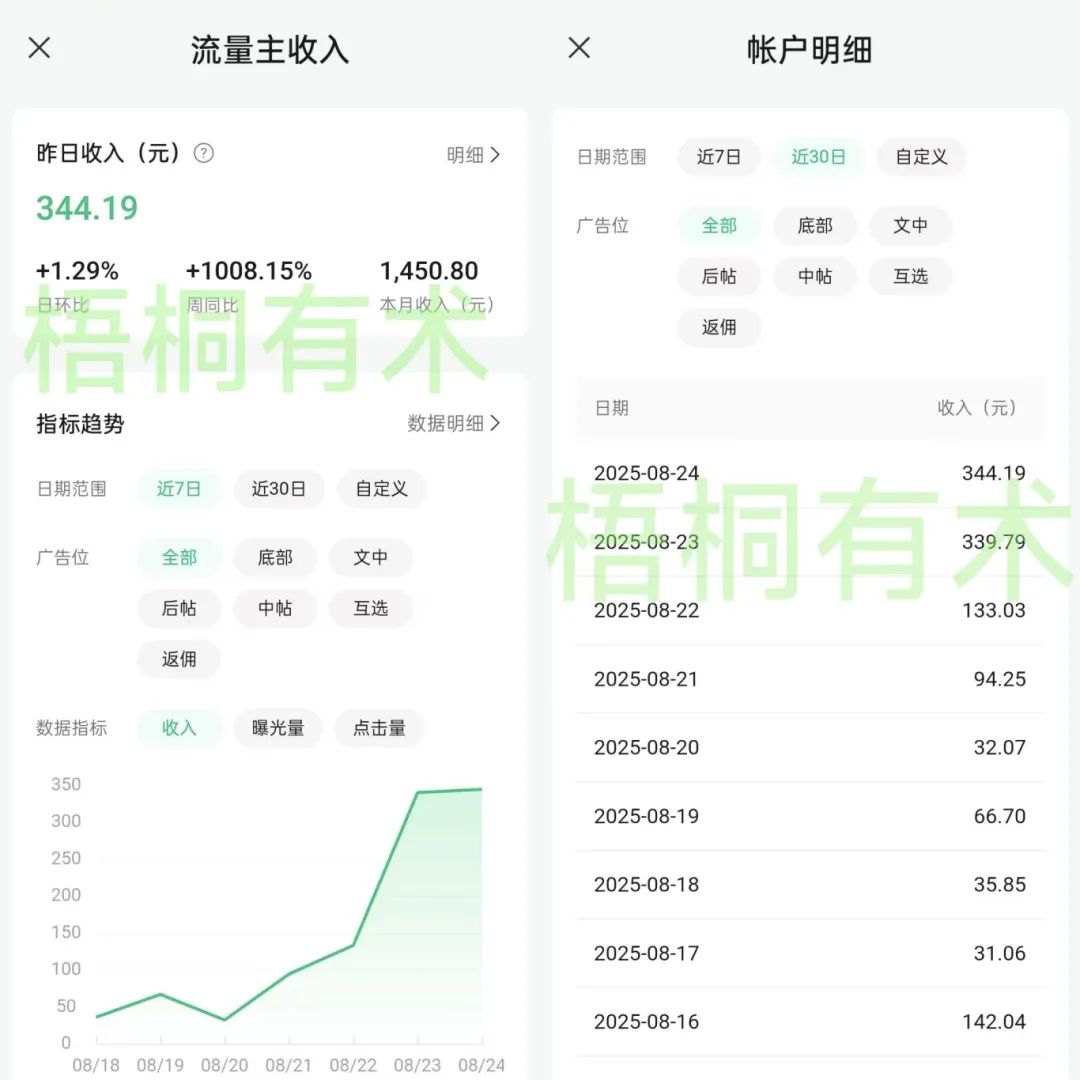Select 中帖 filter in 帐户明细
This screenshot has height=1080, width=1080.
tap(815, 276)
